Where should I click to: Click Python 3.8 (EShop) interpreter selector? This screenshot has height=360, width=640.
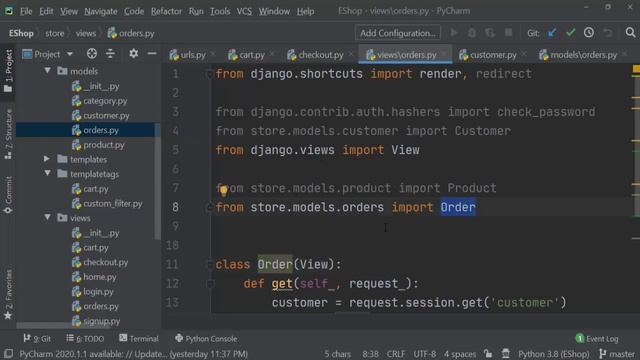pyautogui.click(x=553, y=353)
